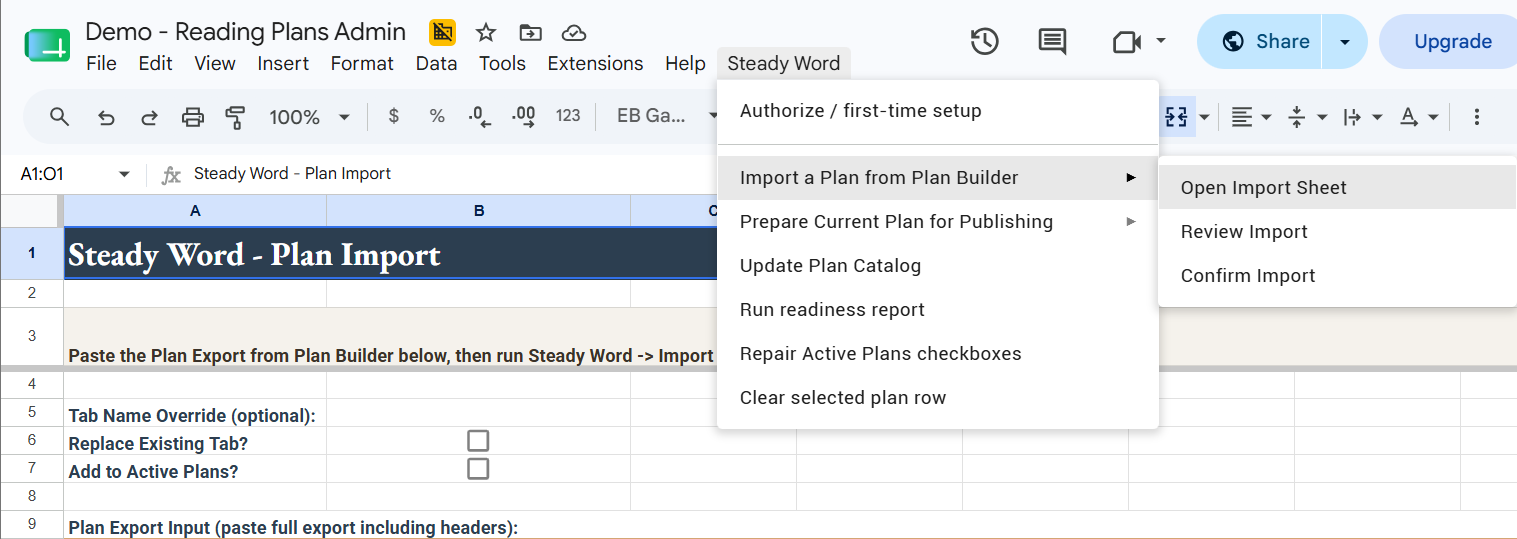Toggle merge cells icon

1176,117
